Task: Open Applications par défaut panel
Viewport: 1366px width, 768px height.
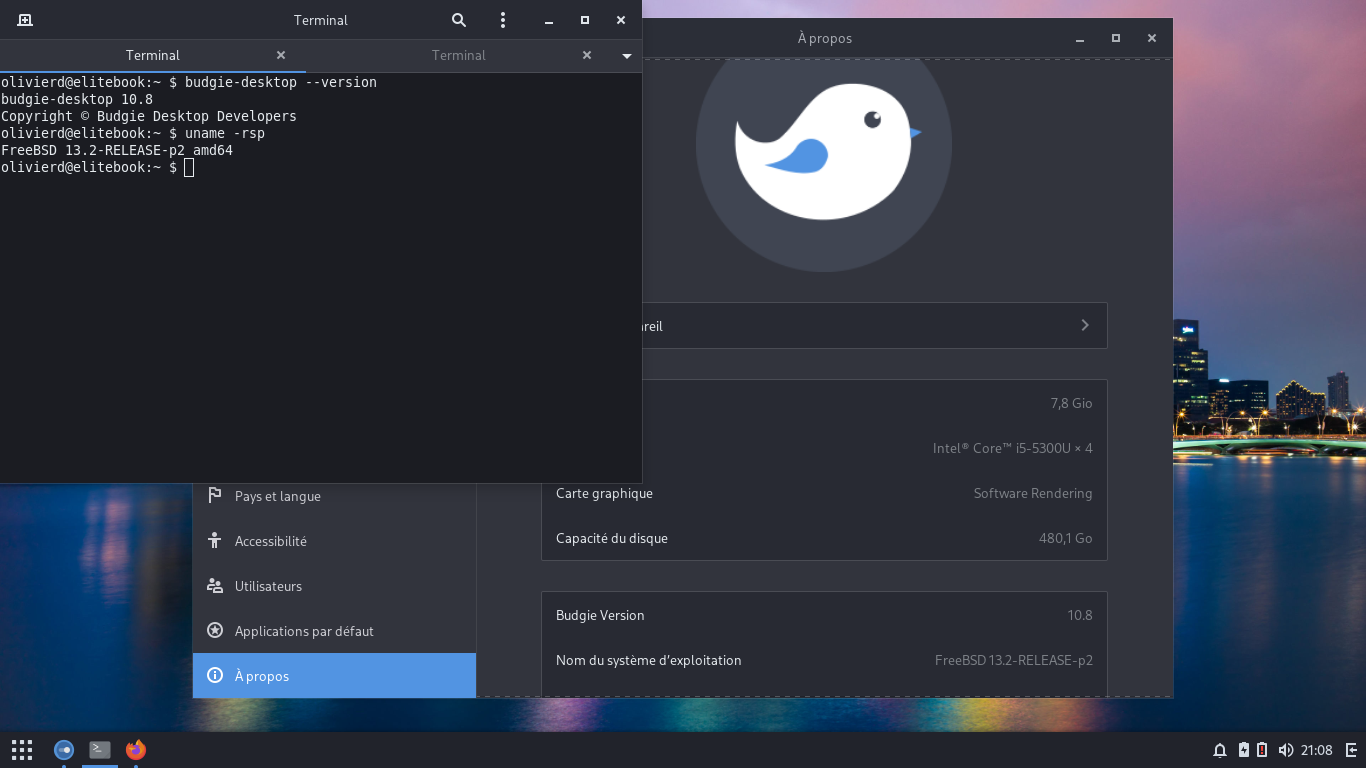Action: [x=304, y=631]
